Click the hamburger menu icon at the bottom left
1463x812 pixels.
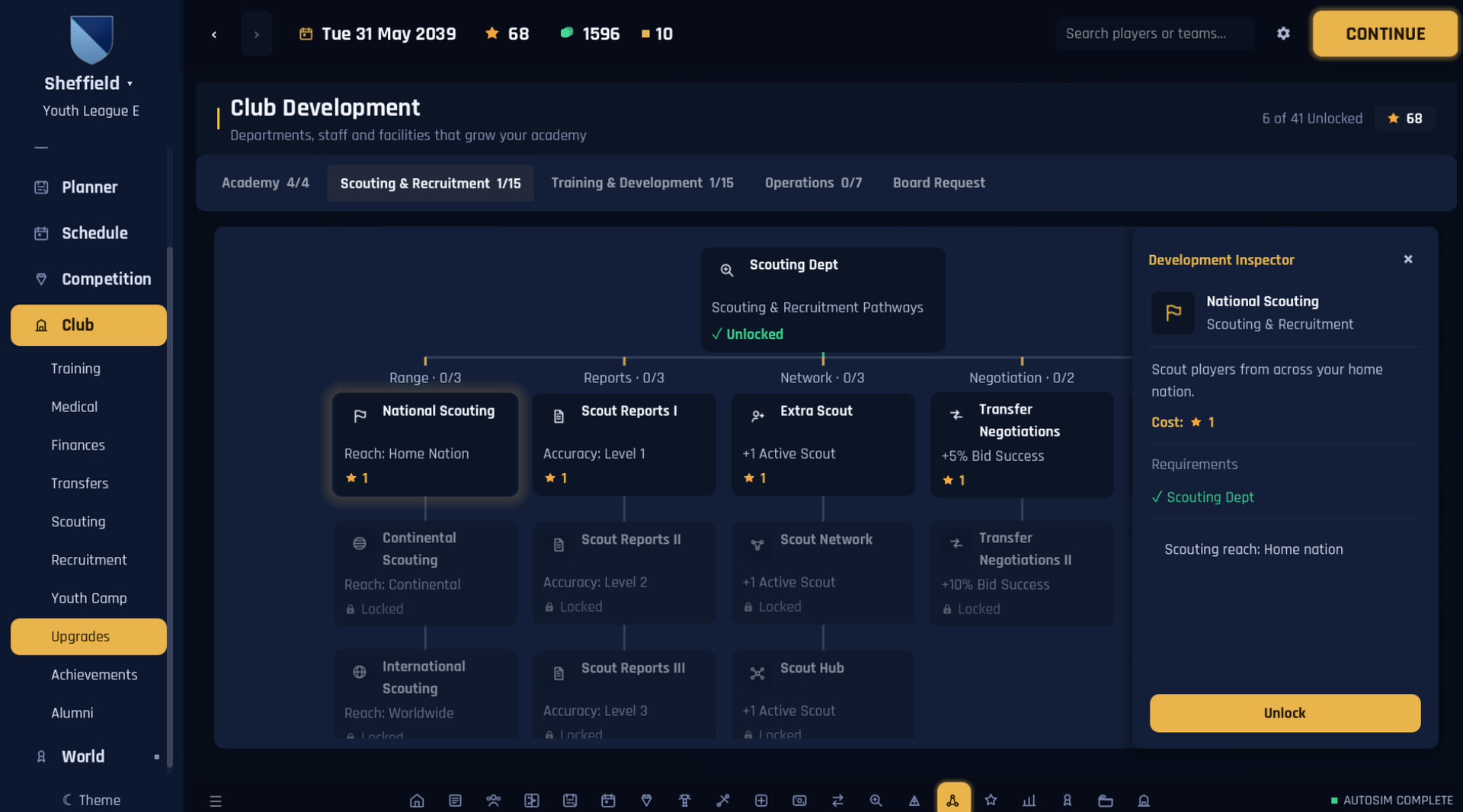(x=216, y=801)
